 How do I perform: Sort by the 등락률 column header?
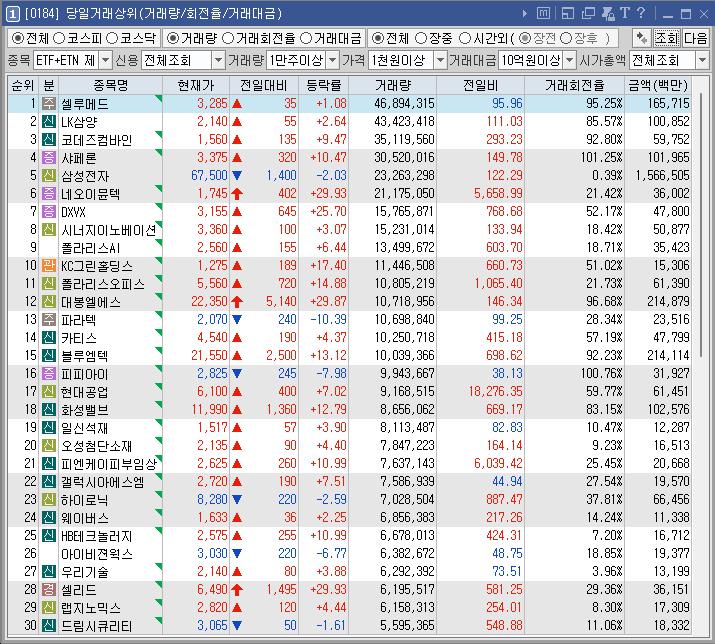click(x=323, y=85)
